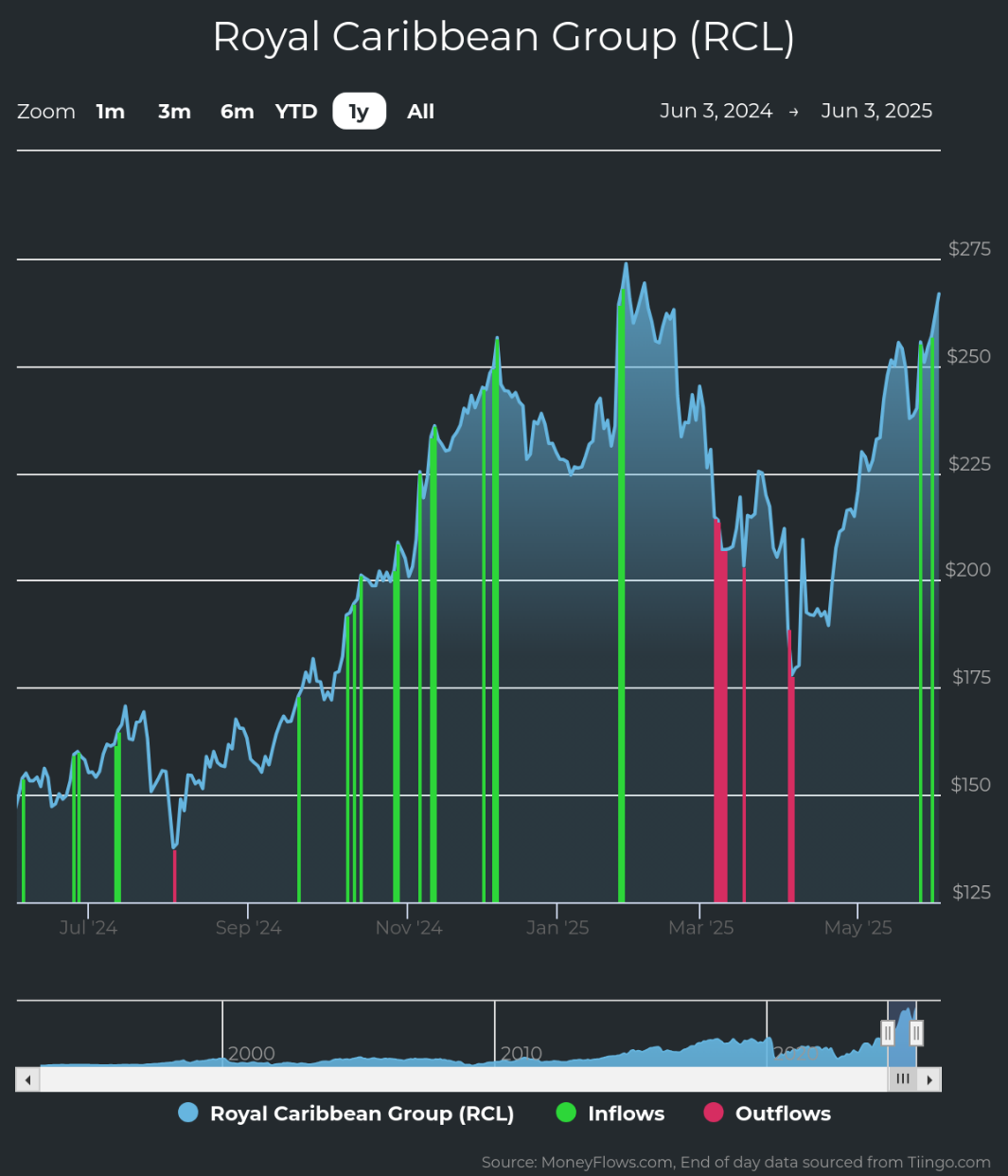Click the navigator scrollbar thumb
1008x1176 pixels.
(902, 1079)
